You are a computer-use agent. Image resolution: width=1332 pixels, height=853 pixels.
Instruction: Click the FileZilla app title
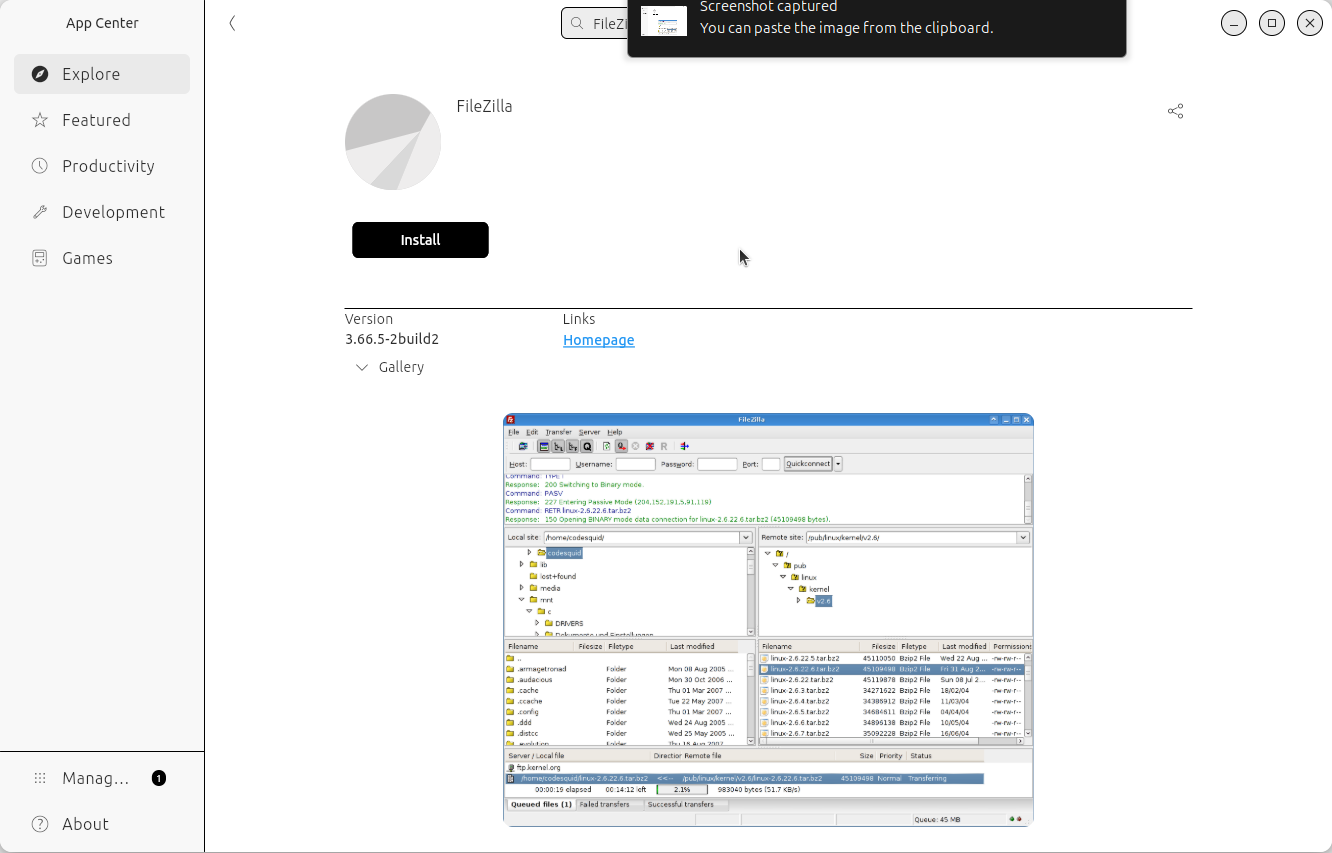(x=484, y=106)
